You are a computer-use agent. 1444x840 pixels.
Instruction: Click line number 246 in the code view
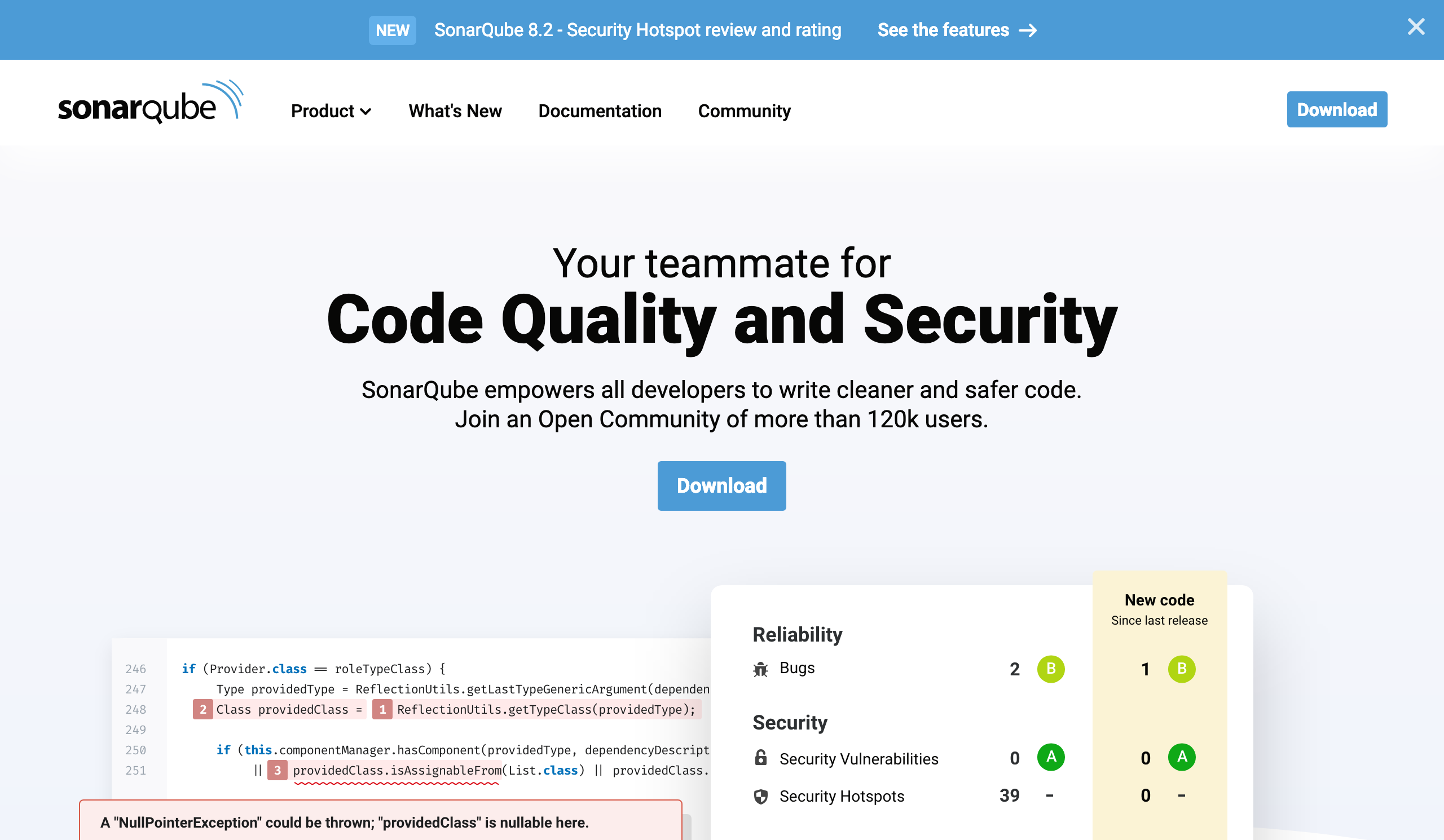tap(136, 669)
